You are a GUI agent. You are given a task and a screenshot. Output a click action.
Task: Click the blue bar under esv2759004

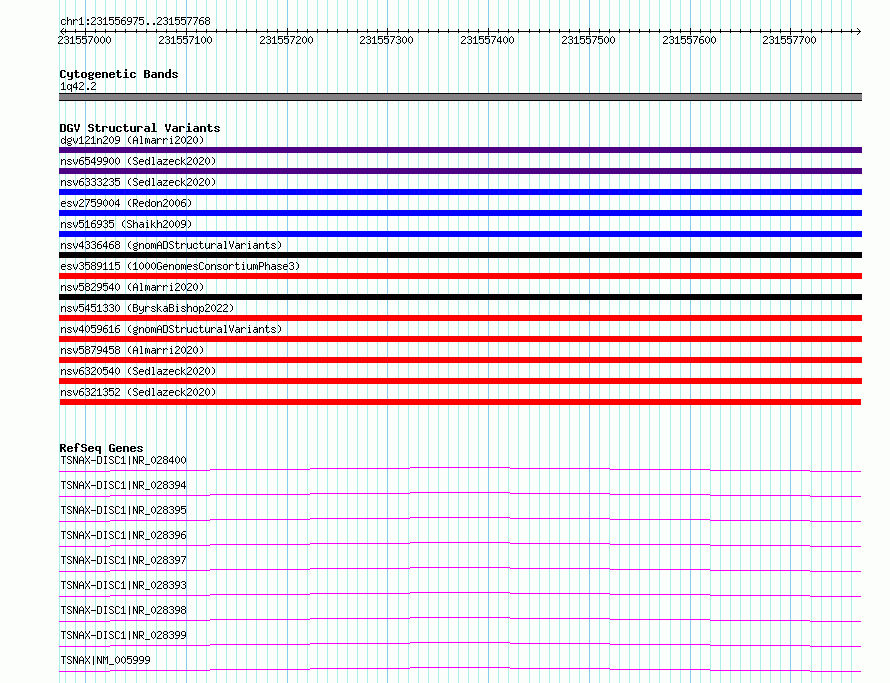[460, 213]
